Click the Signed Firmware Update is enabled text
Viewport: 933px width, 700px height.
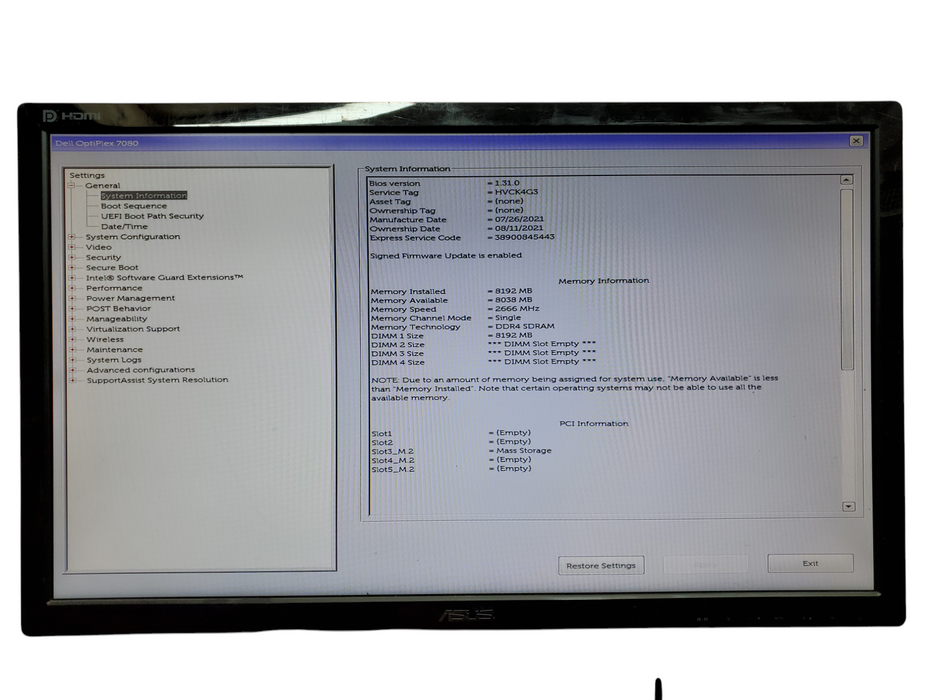point(446,255)
